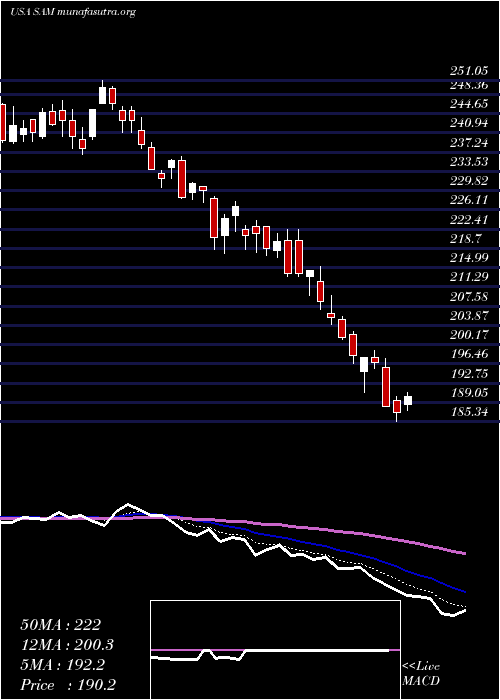This screenshot has width=500, height=700.
Task: Select the 207.58 price level label
Action: coord(468,296)
